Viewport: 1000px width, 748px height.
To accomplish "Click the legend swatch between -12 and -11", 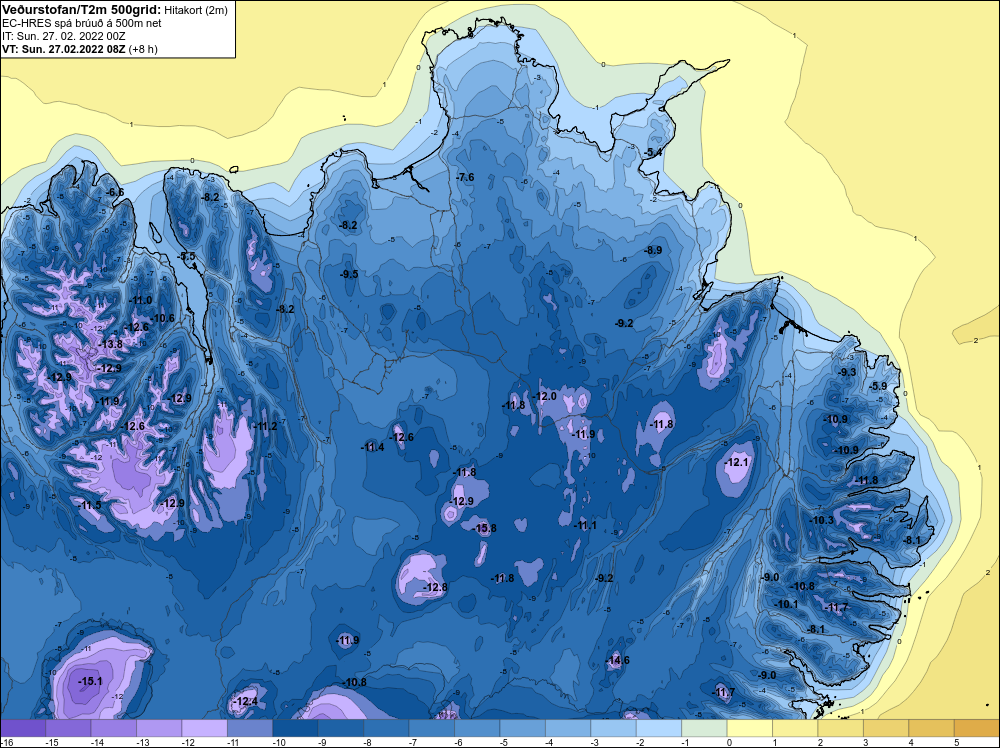I will 205,728.
